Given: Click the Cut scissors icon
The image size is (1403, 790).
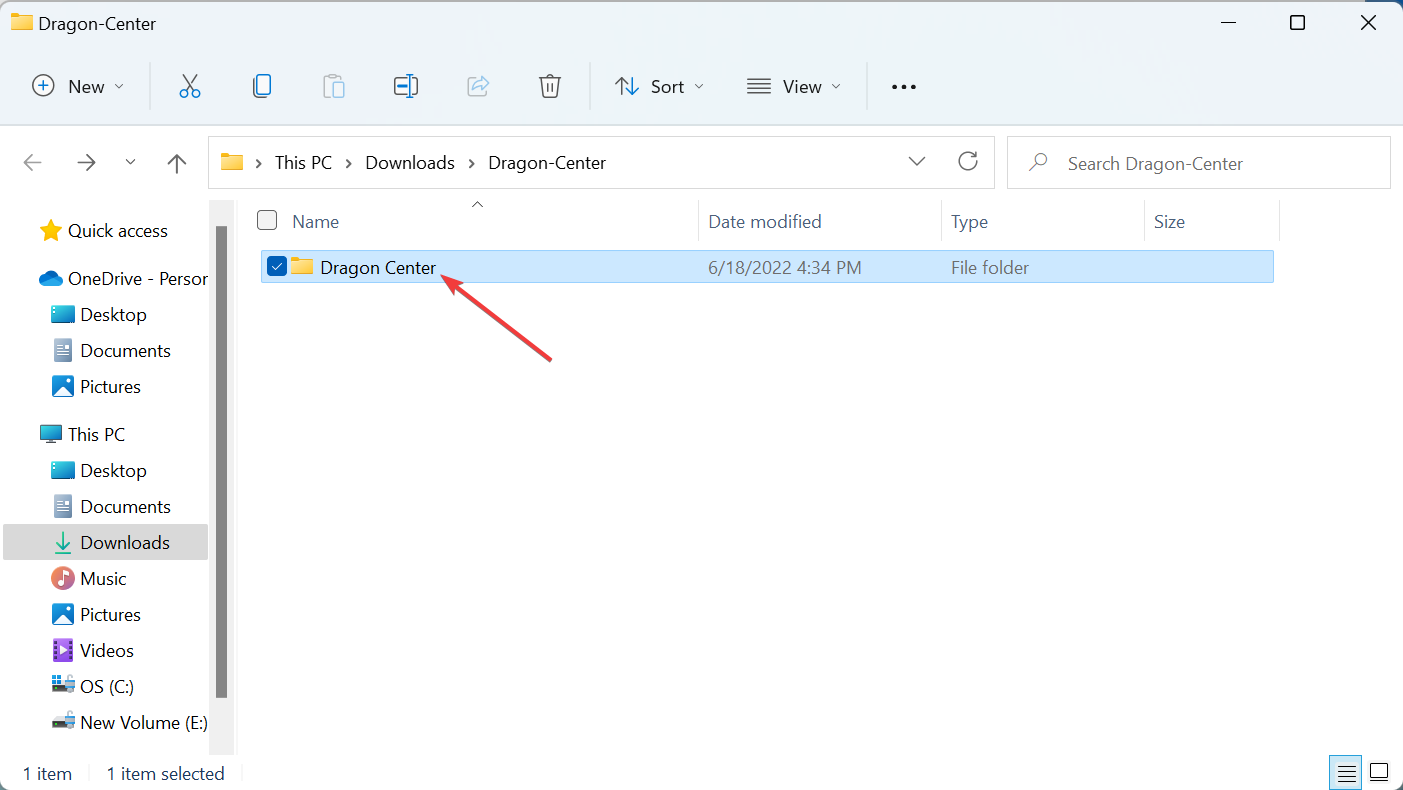Looking at the screenshot, I should [190, 86].
